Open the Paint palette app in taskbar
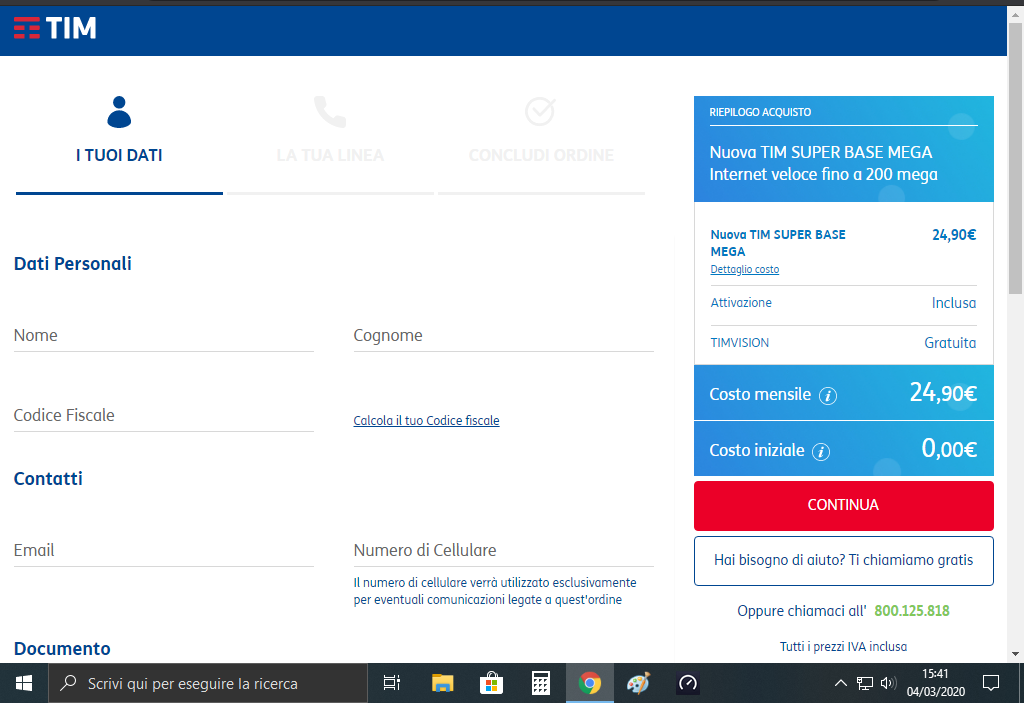Viewport: 1024px width, 703px height. [x=638, y=683]
